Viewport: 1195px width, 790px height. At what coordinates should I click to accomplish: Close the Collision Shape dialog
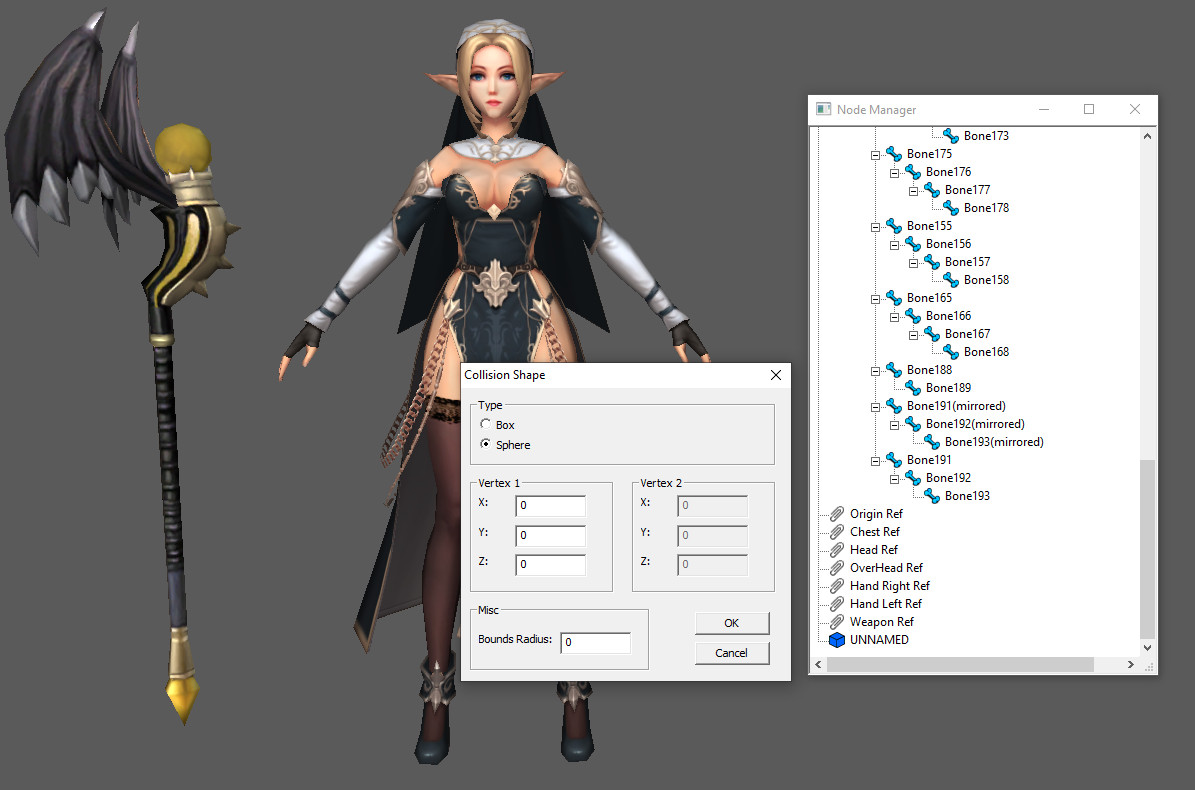click(x=776, y=375)
